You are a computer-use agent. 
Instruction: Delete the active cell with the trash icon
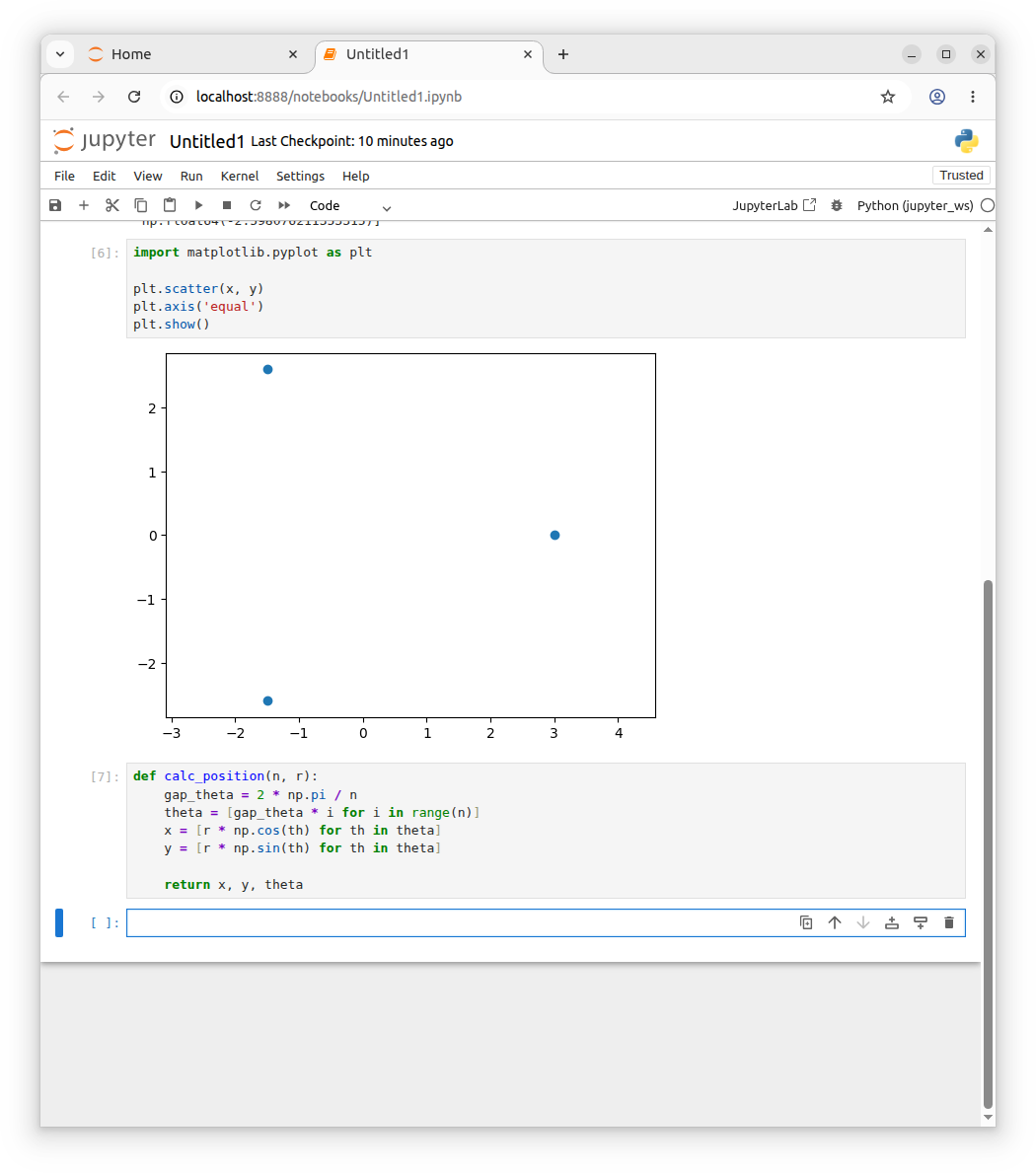pyautogui.click(x=948, y=922)
